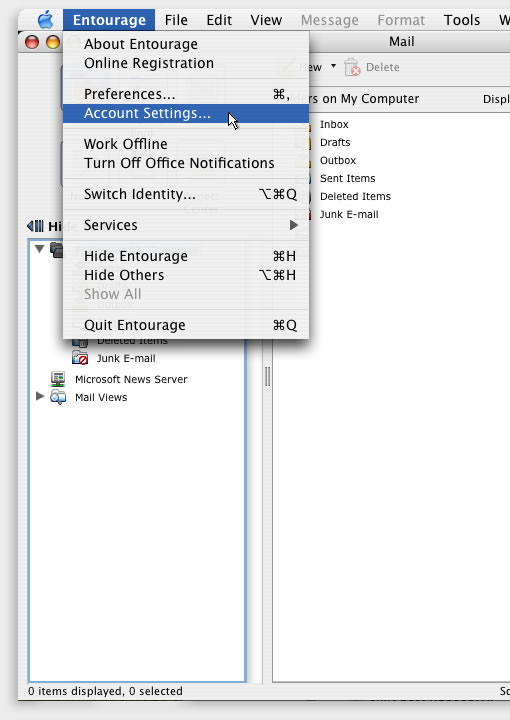510x720 pixels.
Task: Select Mail Views in the sidebar
Action: (x=101, y=397)
